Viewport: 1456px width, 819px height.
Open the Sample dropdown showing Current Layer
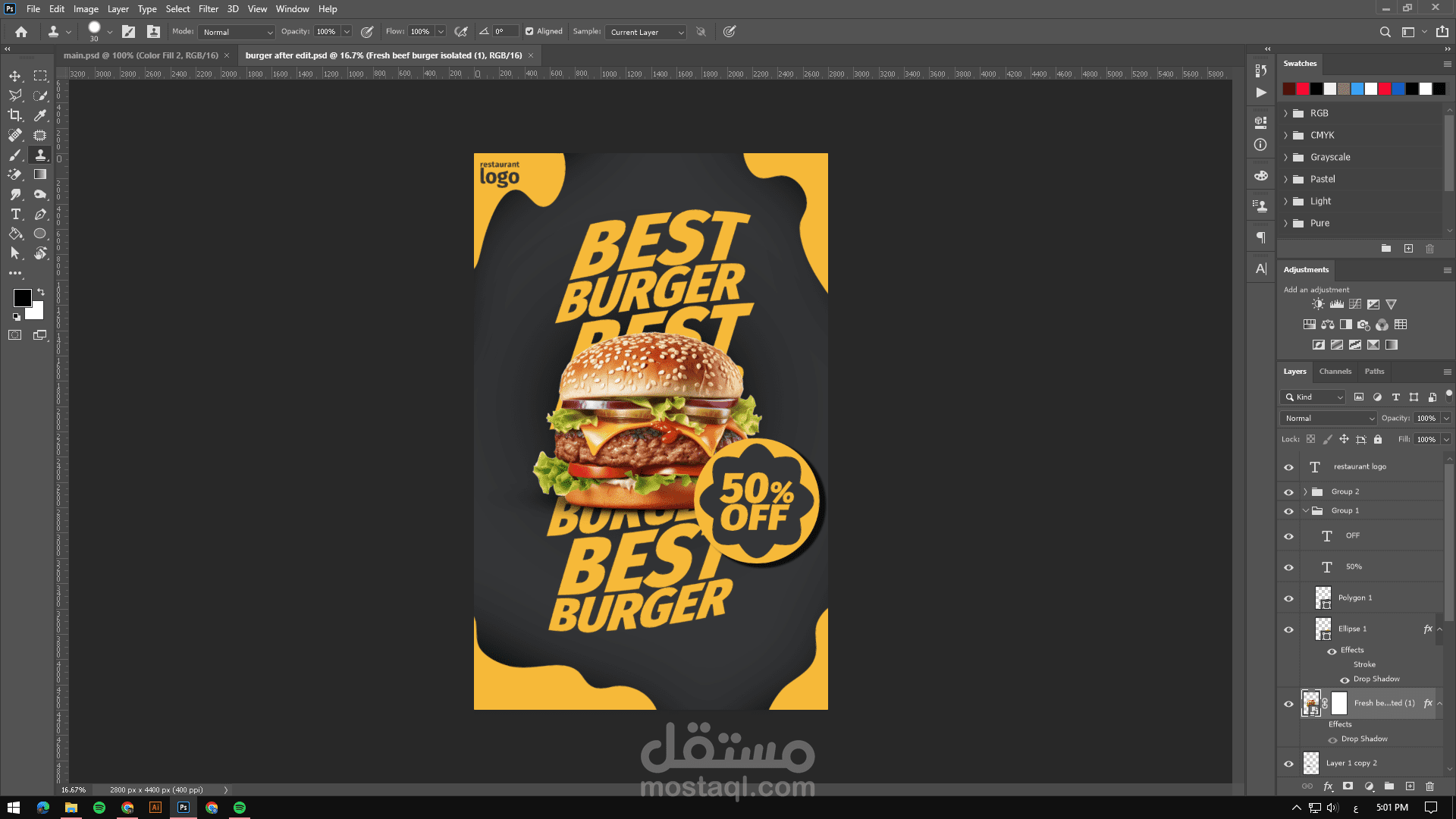point(647,32)
